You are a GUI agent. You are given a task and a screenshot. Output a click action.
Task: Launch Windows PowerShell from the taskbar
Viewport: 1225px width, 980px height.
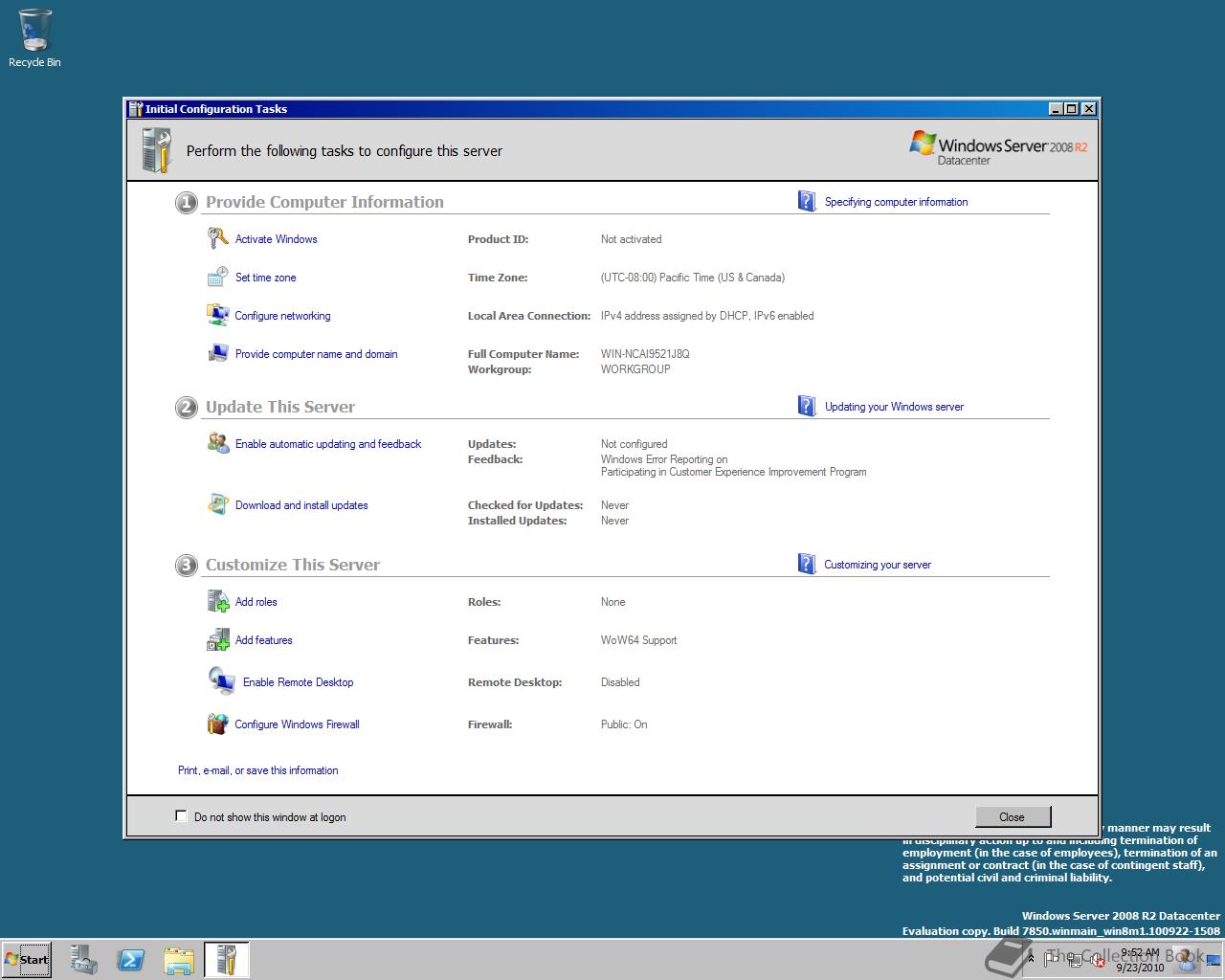point(131,960)
